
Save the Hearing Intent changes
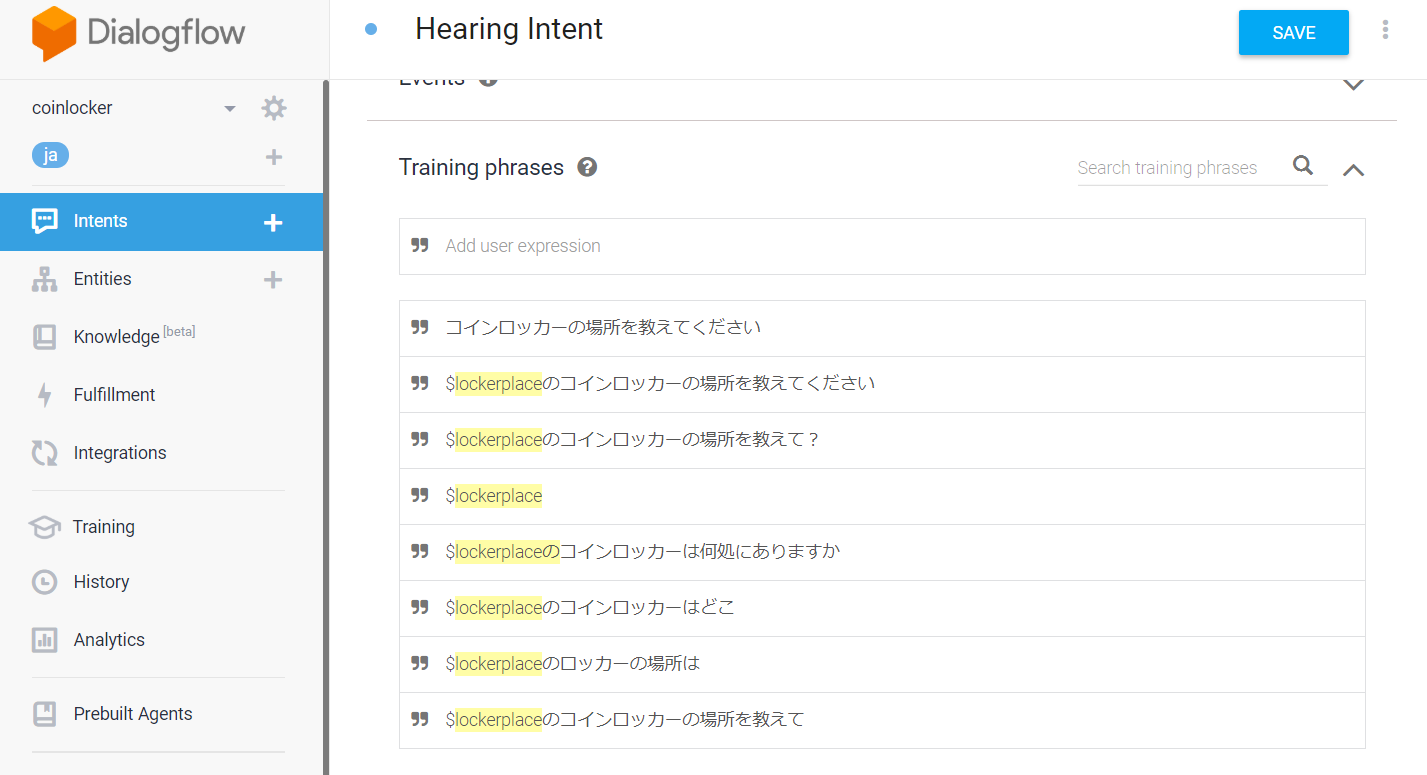(x=1293, y=32)
